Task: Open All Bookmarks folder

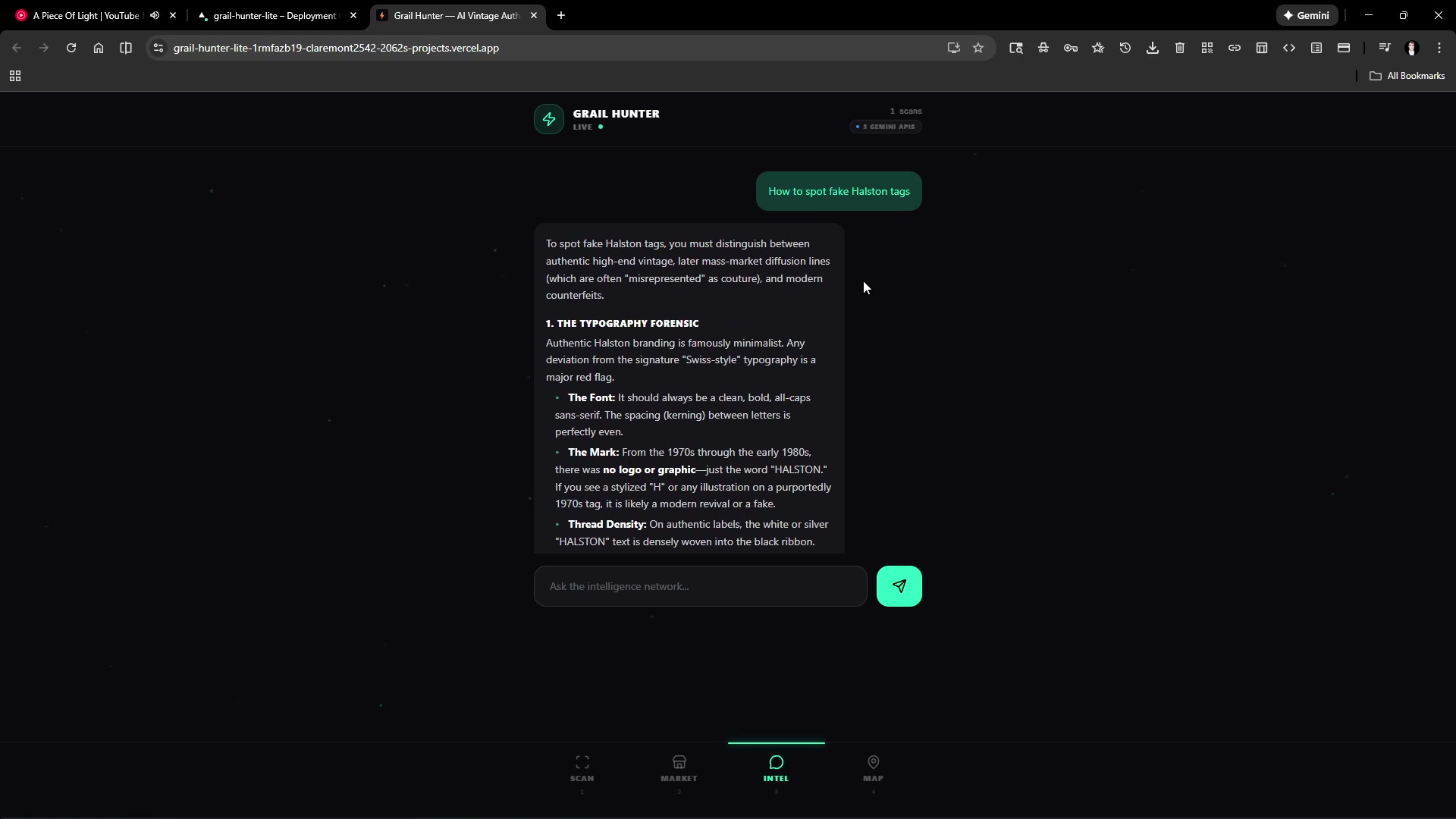Action: click(x=1407, y=76)
